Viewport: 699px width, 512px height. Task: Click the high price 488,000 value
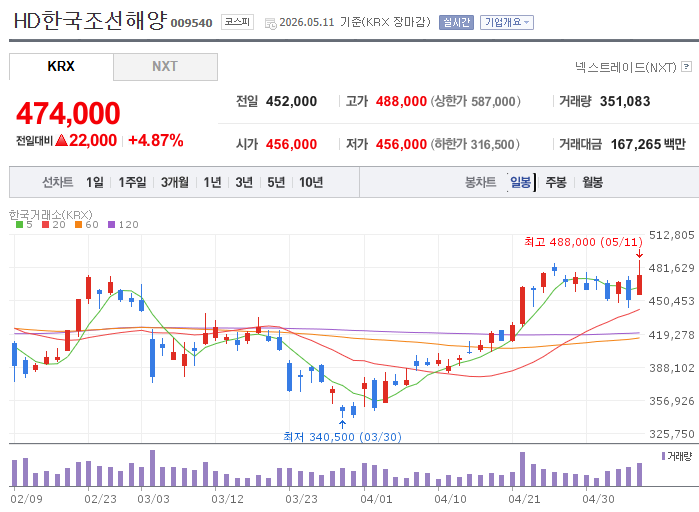coord(401,101)
